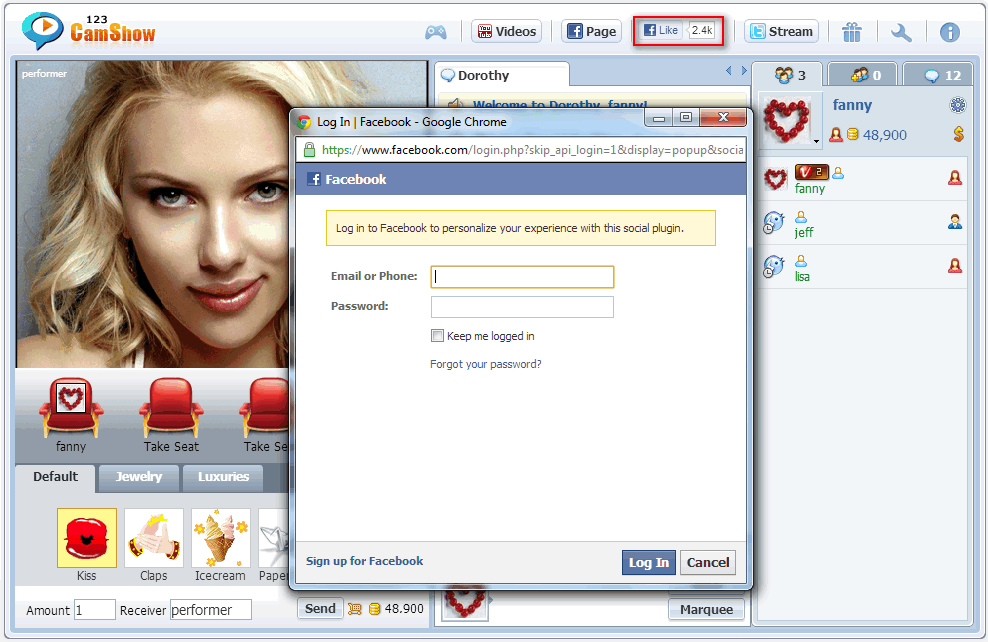Switch to the Luxuries gifts tab
Viewport: 988px width, 642px height.
click(x=223, y=477)
